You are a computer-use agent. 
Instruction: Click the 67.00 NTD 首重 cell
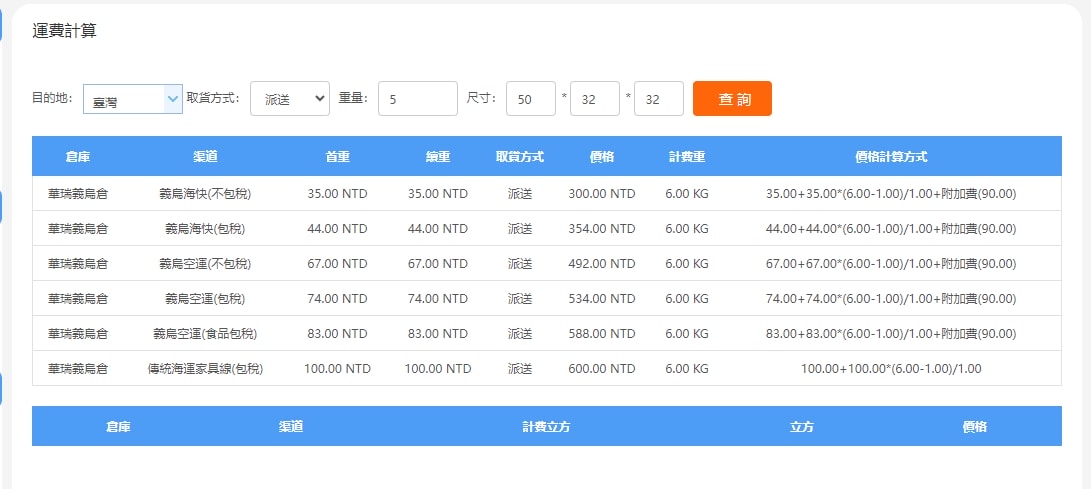(x=337, y=264)
